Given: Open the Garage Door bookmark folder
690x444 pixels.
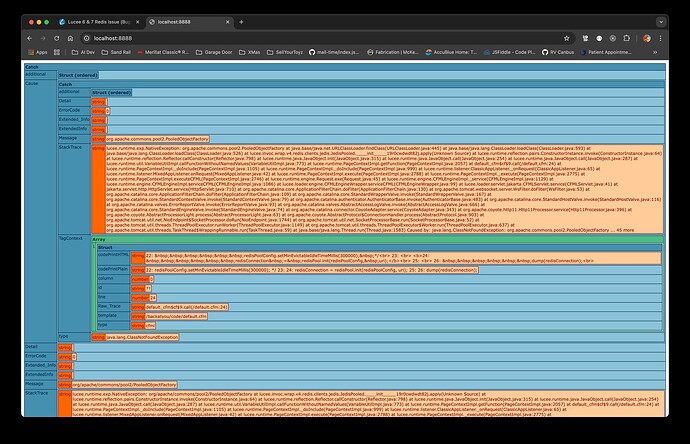Looking at the screenshot, I should tap(214, 52).
